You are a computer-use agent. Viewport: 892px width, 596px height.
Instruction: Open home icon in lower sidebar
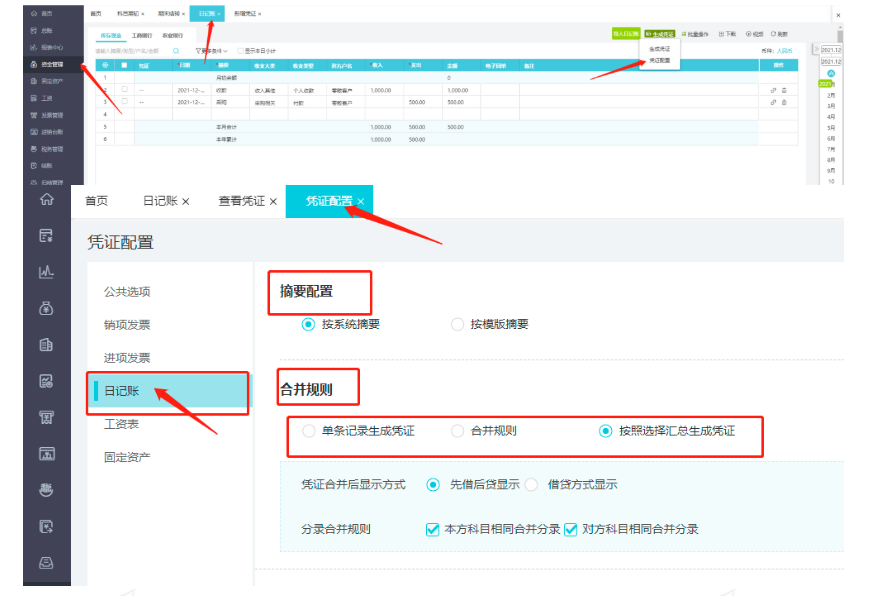click(x=47, y=200)
